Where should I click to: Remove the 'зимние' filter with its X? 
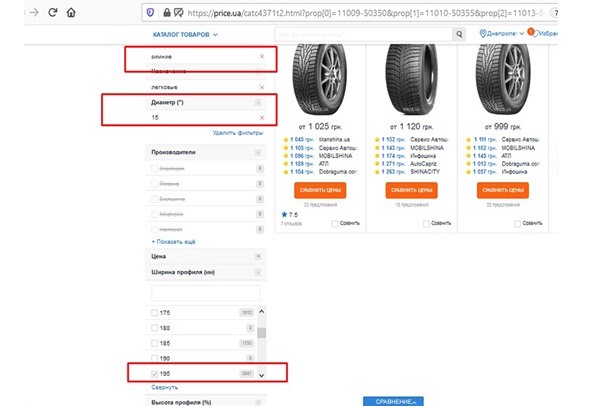pos(262,56)
